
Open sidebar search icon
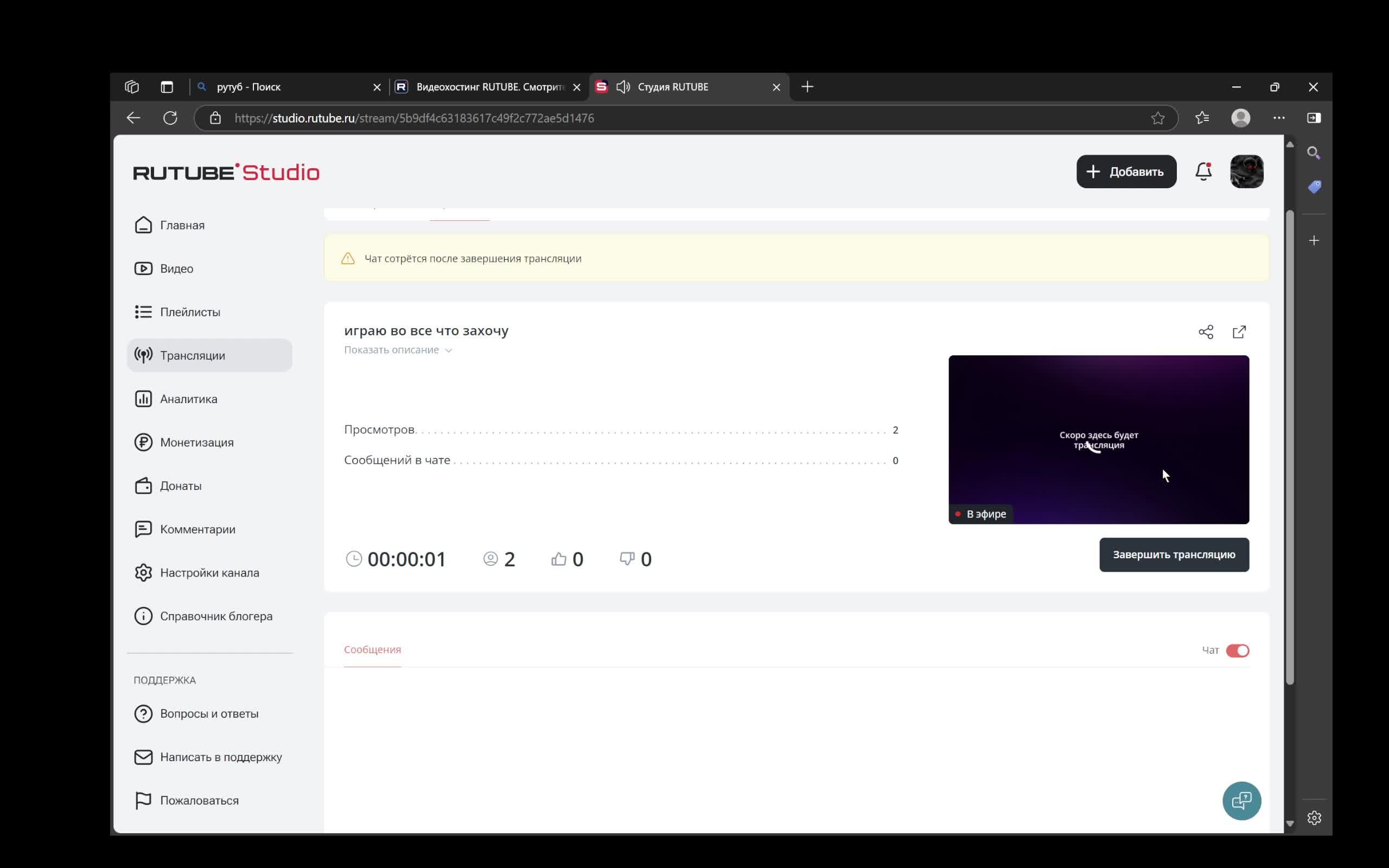click(x=1314, y=152)
